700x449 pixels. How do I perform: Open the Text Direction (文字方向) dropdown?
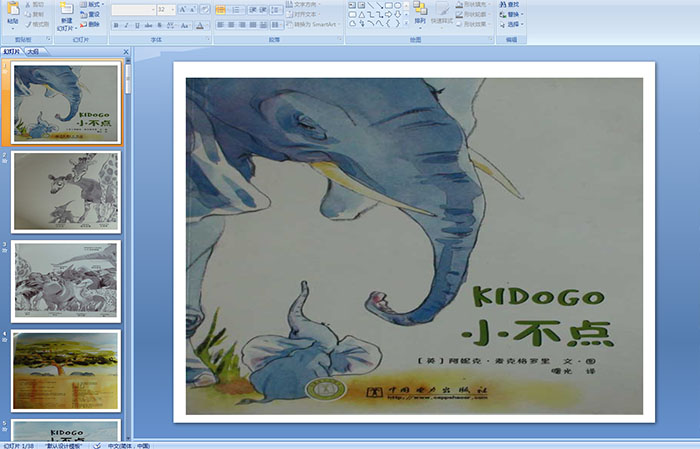click(x=302, y=4)
